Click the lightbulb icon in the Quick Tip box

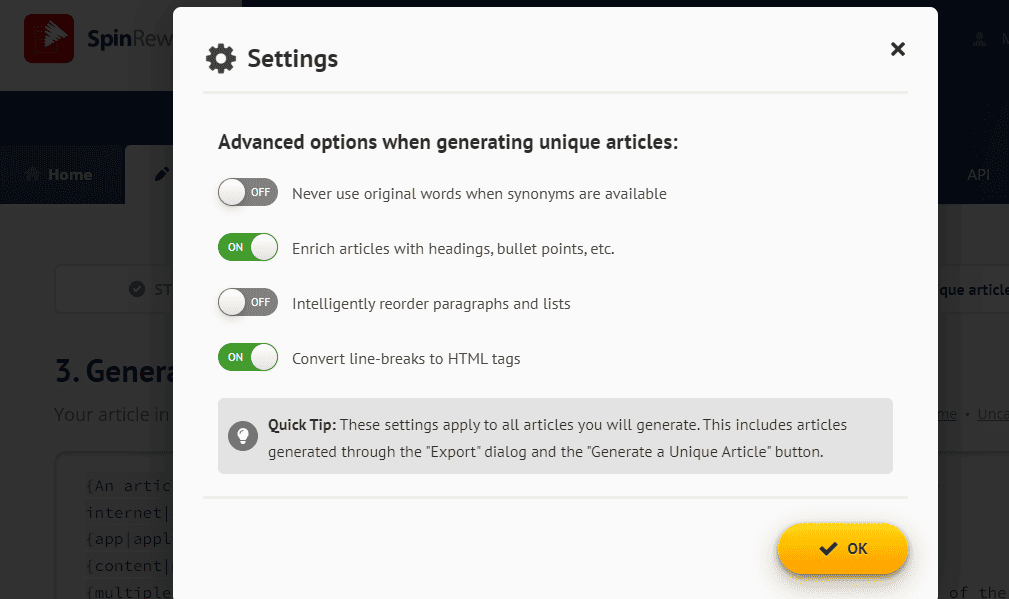(242, 436)
